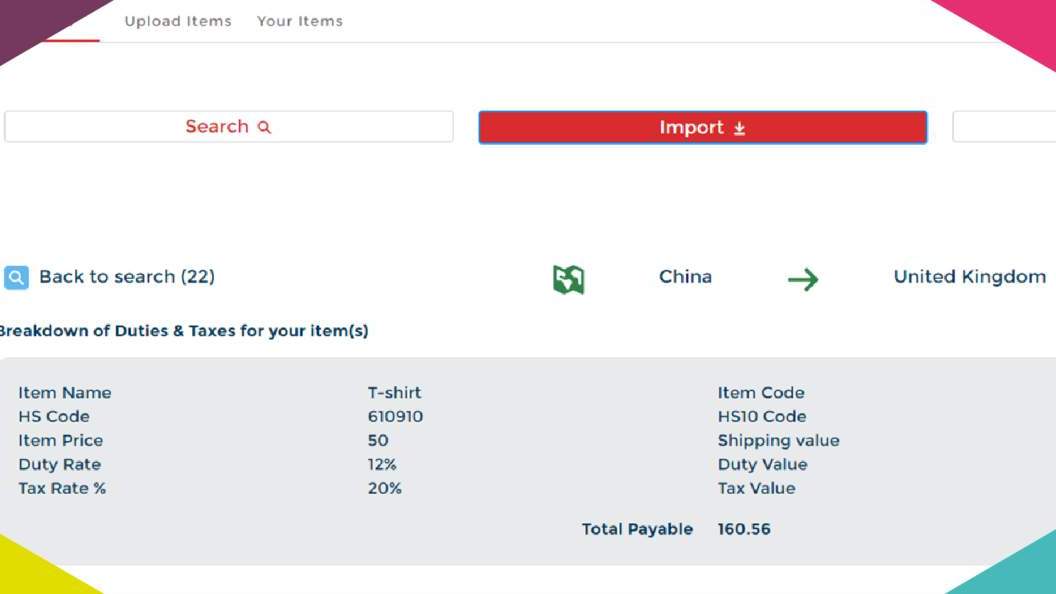Click the 12% duty rate value
Image resolution: width=1056 pixels, height=594 pixels.
(382, 465)
